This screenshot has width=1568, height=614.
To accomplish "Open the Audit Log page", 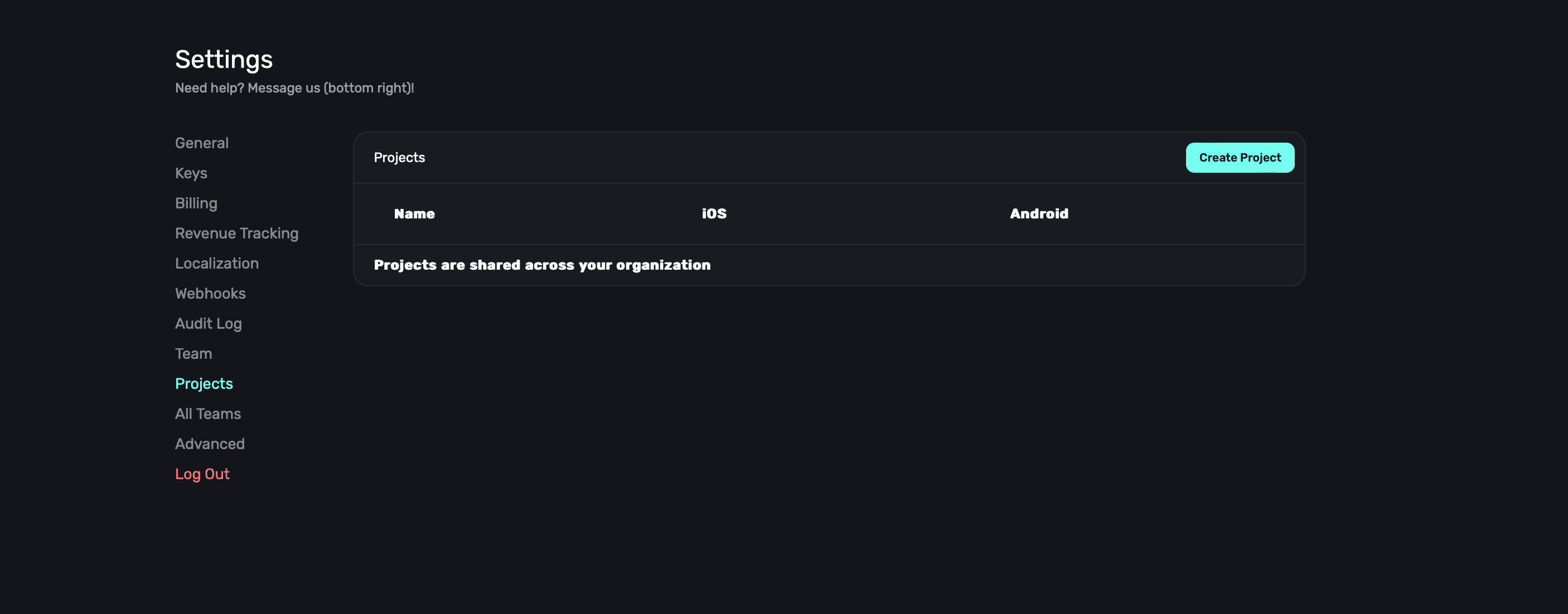I will 208,323.
